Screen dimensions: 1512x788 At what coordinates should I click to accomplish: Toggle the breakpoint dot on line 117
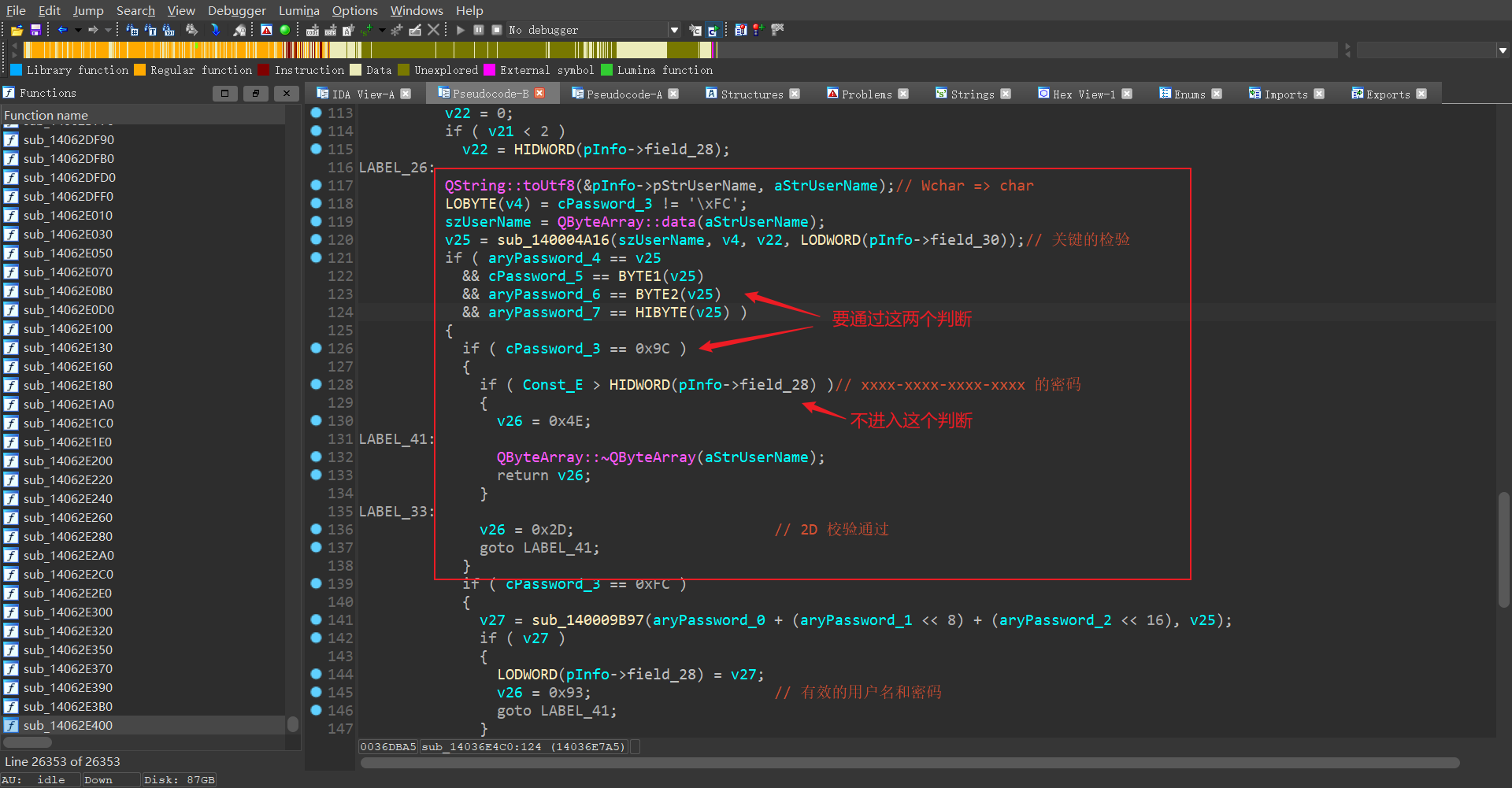(316, 186)
